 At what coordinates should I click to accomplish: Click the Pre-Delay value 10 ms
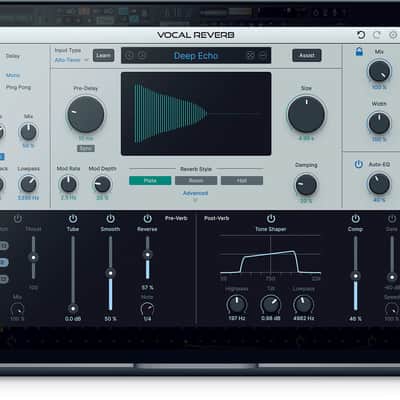tap(86, 138)
